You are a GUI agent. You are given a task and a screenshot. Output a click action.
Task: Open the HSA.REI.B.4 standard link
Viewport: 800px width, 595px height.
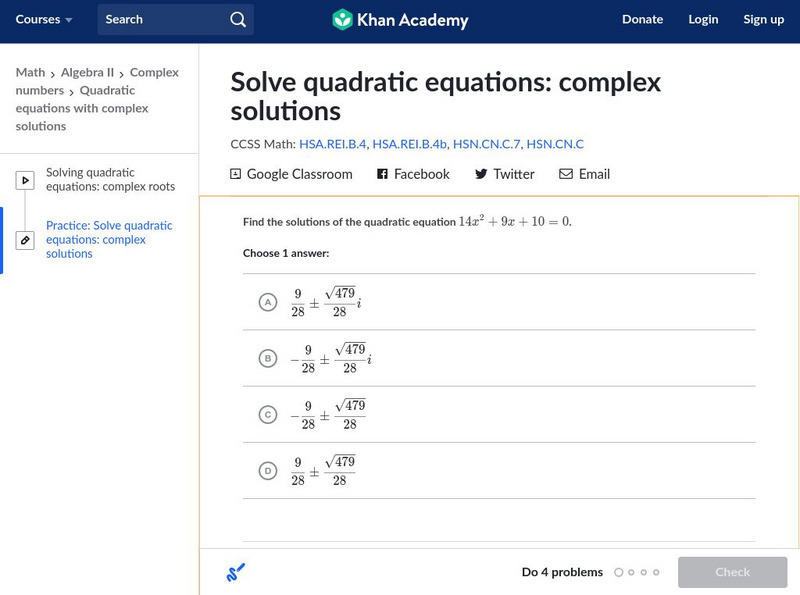[x=332, y=144]
